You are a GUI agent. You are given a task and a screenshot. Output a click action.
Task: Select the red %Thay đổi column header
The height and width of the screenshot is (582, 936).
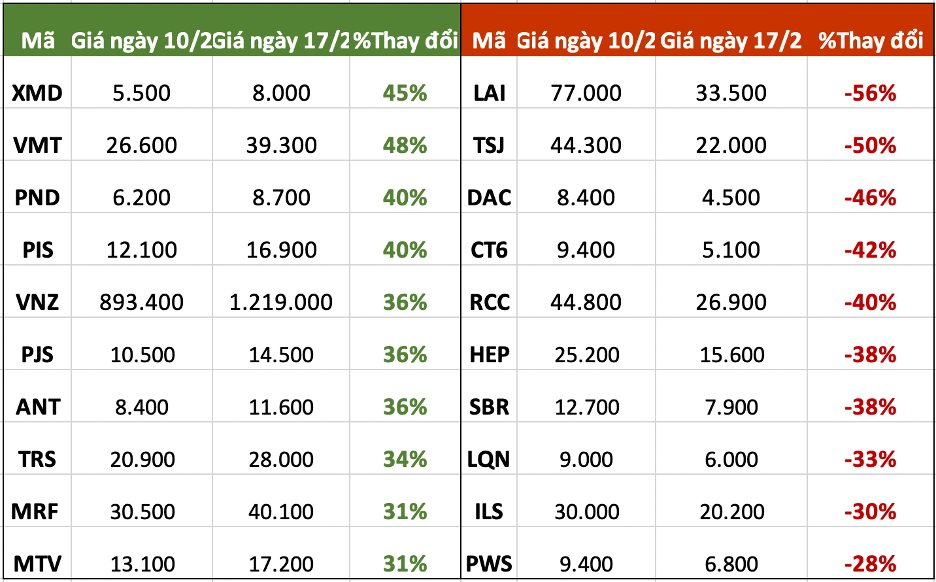870,41
